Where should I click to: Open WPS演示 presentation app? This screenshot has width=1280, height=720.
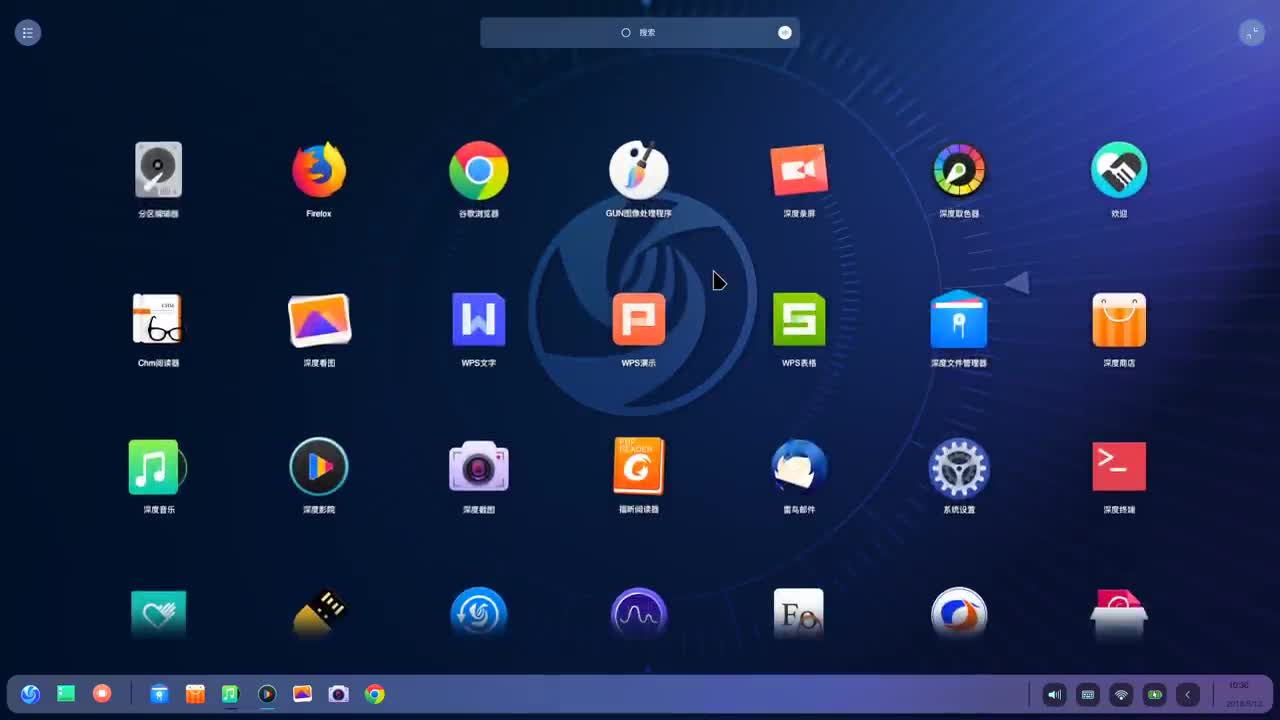tap(638, 319)
